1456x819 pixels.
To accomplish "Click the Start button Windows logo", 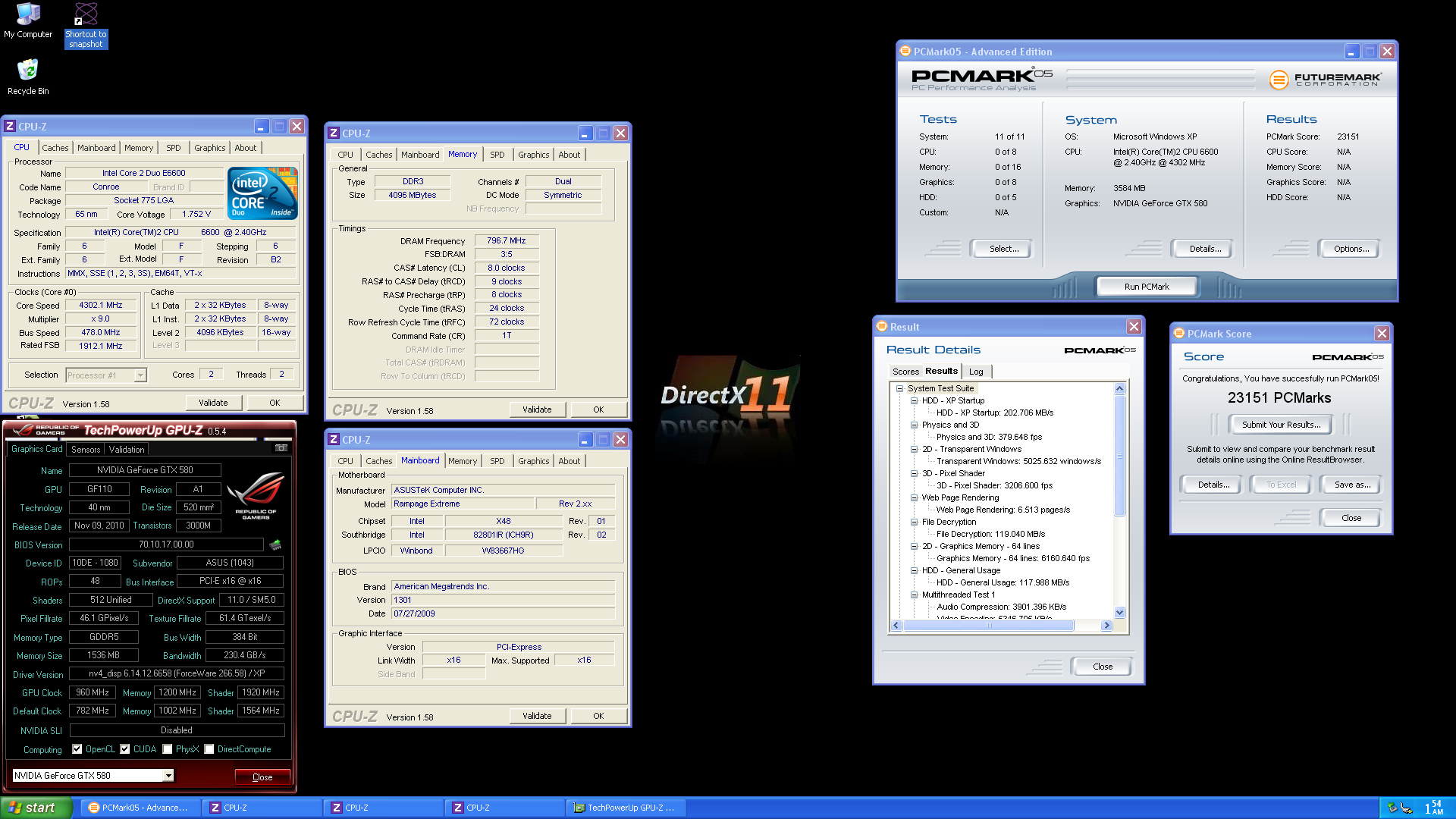I will 14,808.
